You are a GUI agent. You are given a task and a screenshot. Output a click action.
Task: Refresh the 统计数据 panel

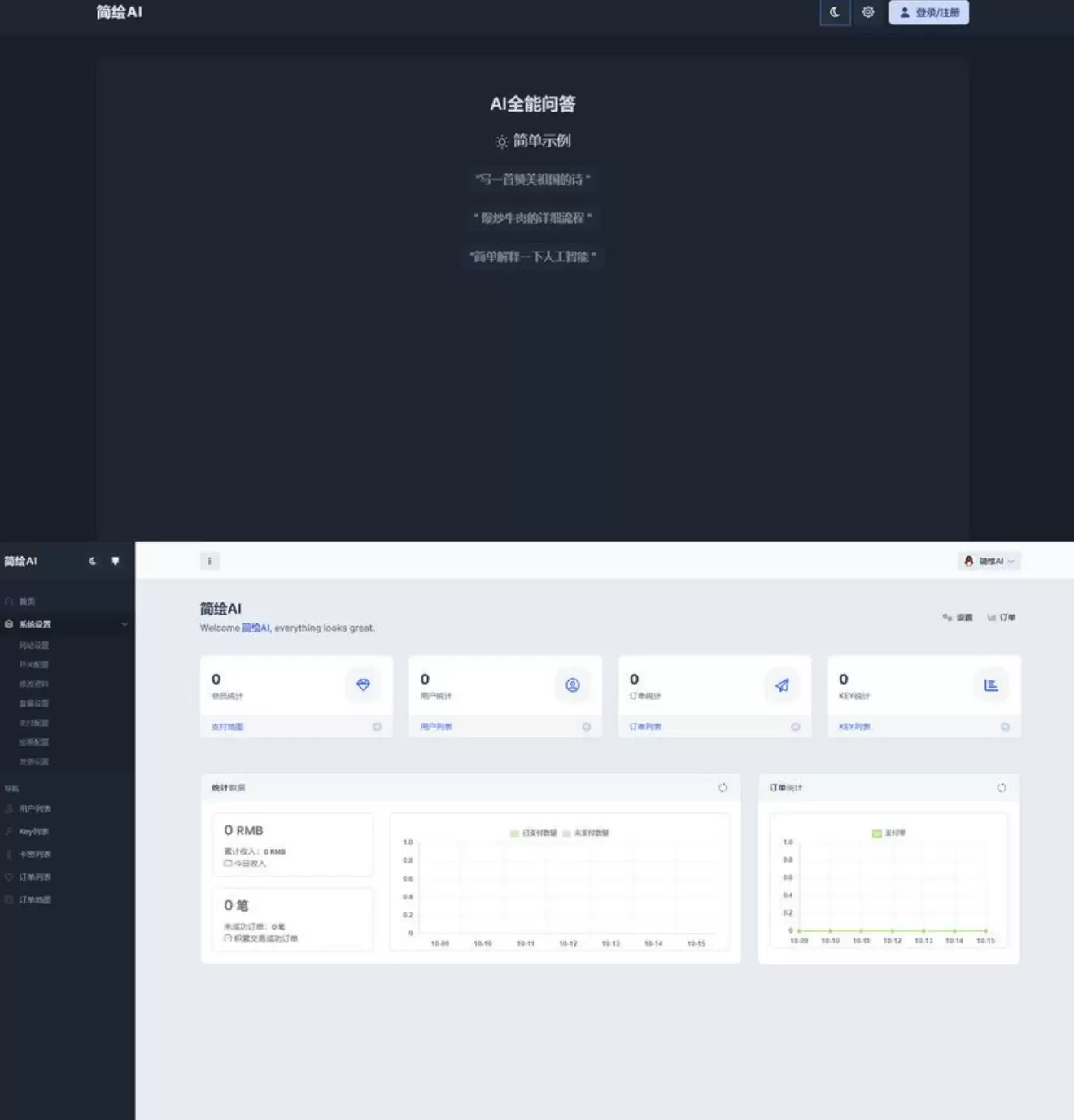[723, 788]
